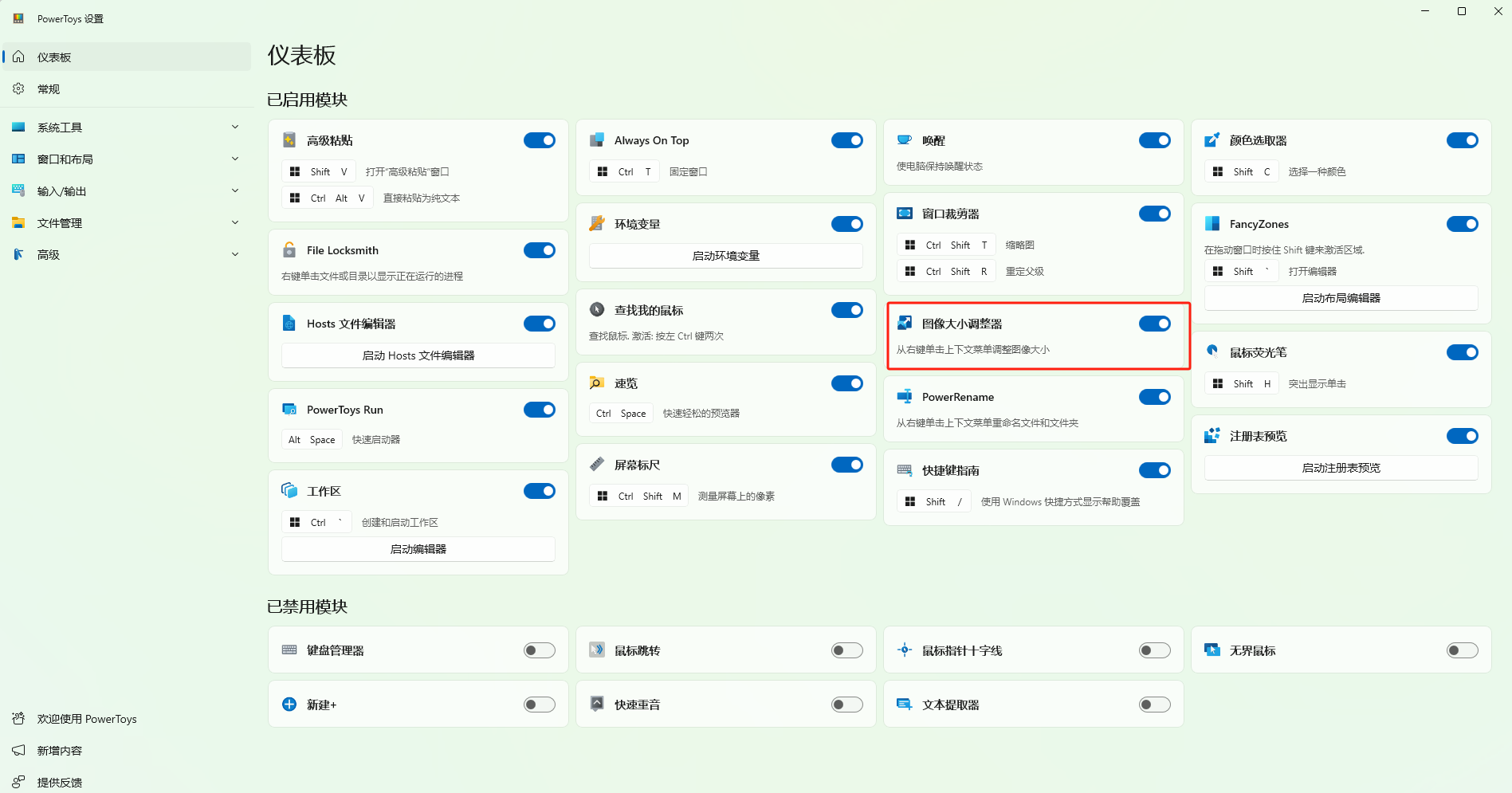The image size is (1512, 793).
Task: Disable the 颜色选取器 switch
Action: pos(1463,140)
